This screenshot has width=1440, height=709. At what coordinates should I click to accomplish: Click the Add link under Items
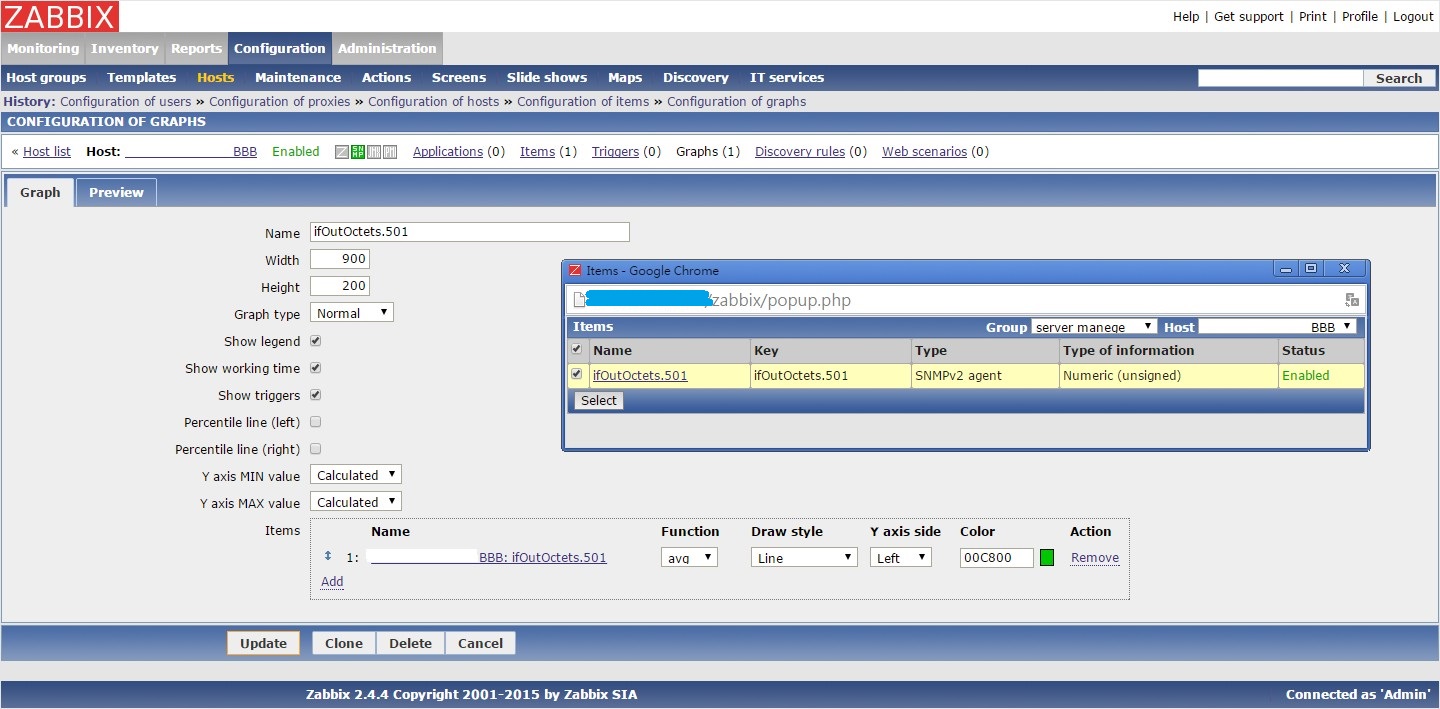click(x=332, y=582)
